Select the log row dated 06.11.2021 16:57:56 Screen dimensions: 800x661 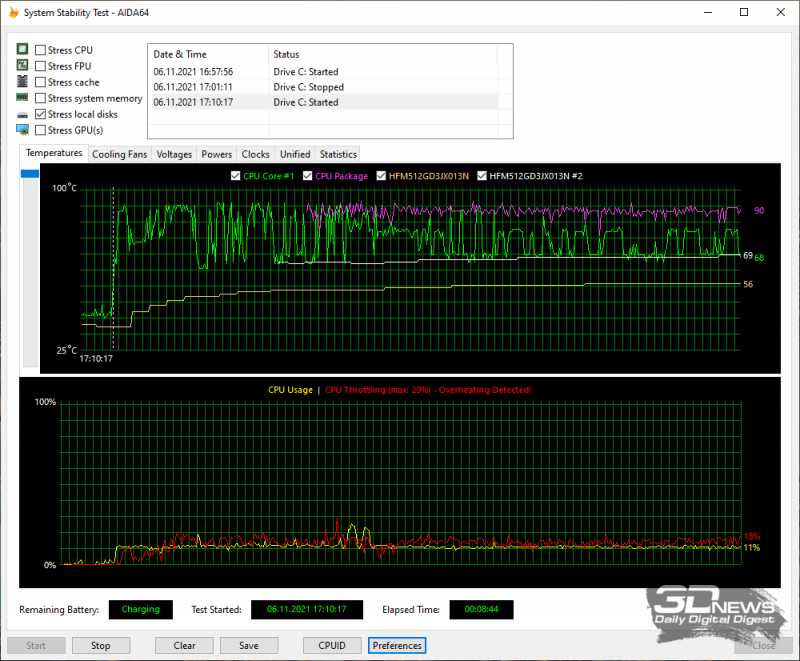click(324, 71)
